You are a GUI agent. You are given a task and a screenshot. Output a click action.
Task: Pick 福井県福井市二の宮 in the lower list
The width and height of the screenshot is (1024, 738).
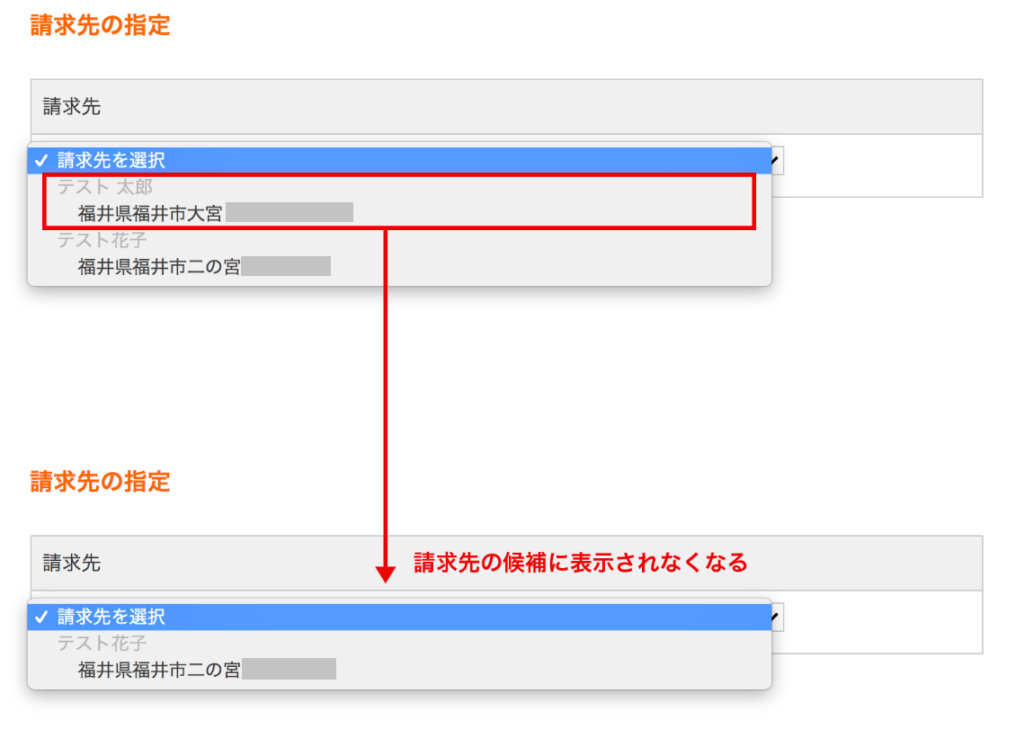click(x=159, y=670)
